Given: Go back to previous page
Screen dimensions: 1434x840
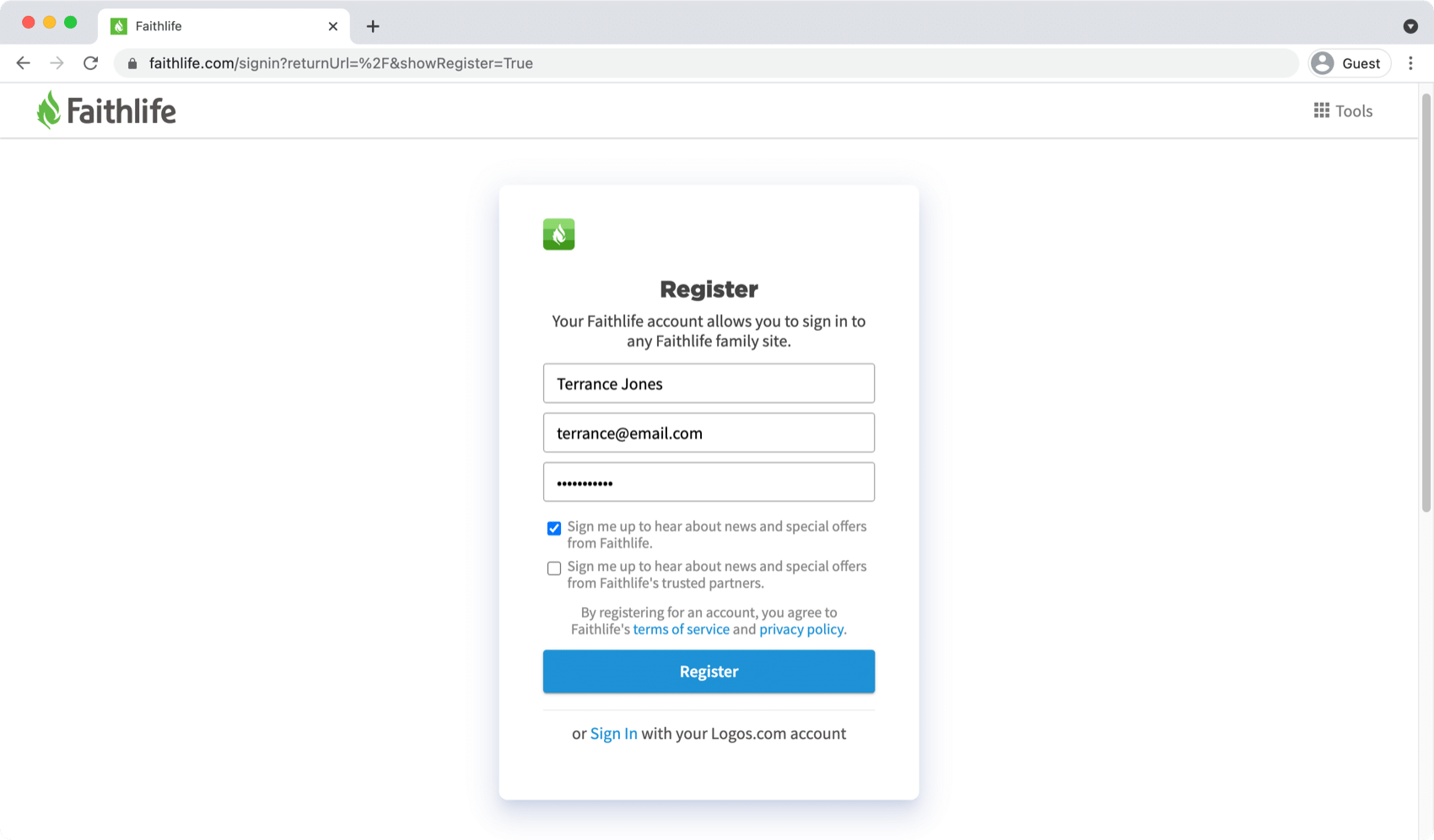Looking at the screenshot, I should coord(23,63).
